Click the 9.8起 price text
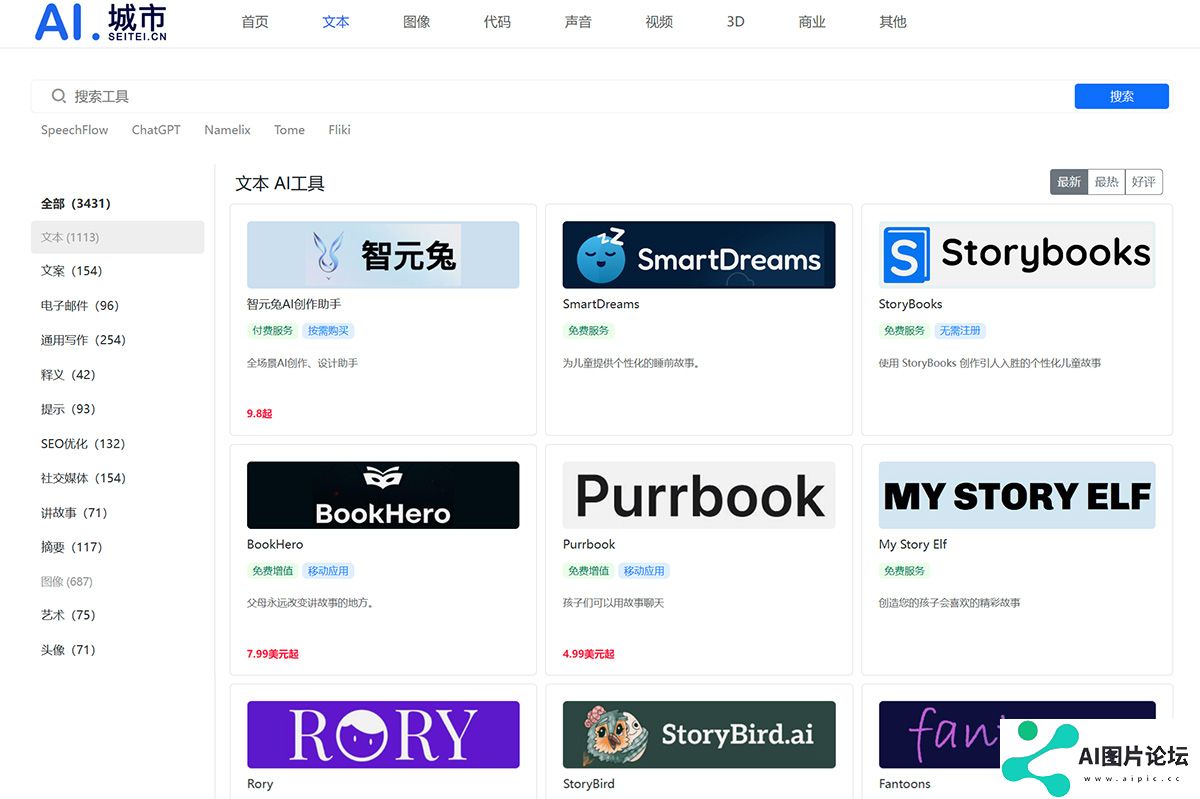The height and width of the screenshot is (799, 1200). [x=259, y=413]
